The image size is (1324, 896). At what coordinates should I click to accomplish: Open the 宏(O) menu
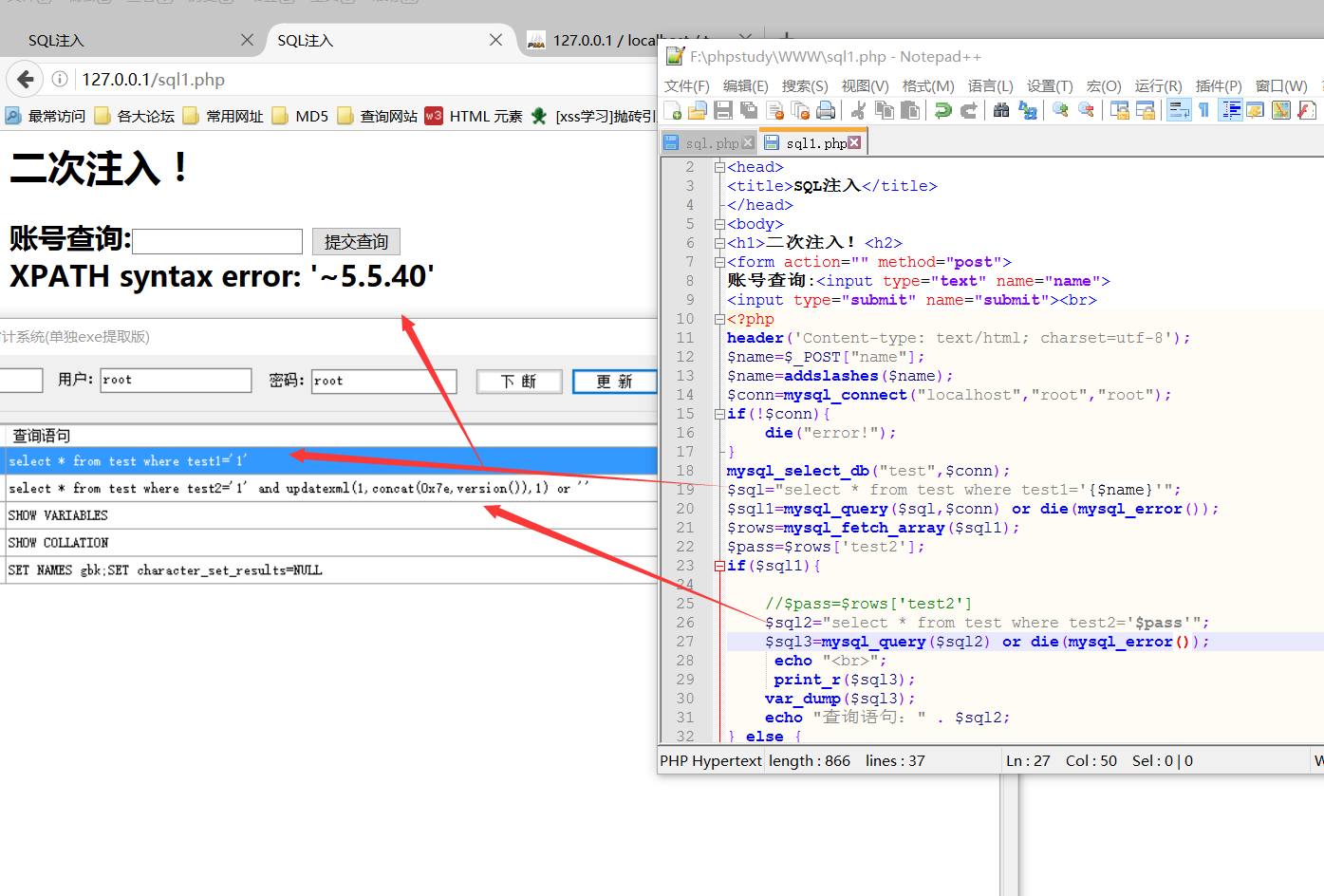1104,85
